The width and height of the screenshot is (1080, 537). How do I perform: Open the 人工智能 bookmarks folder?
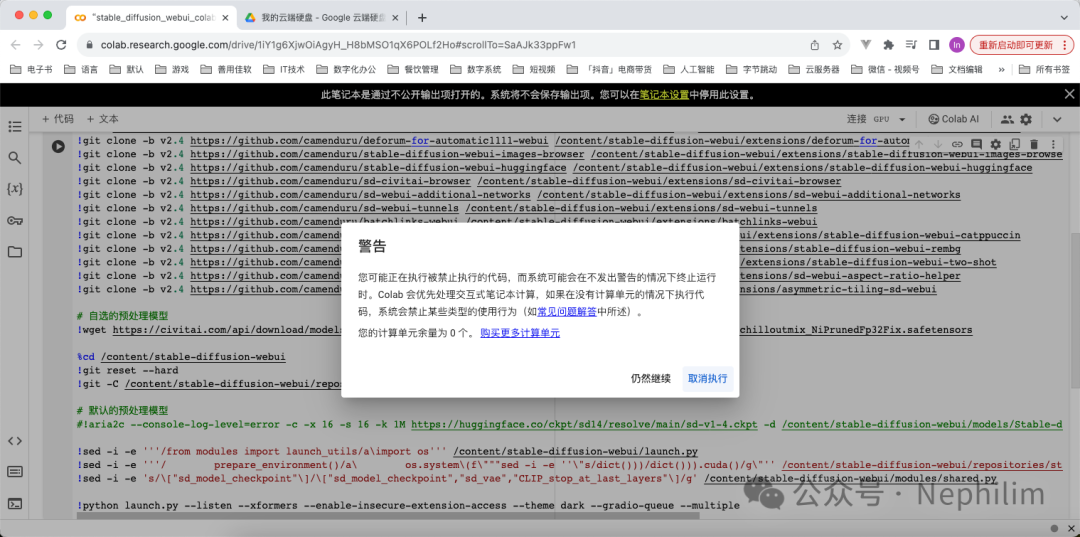pyautogui.click(x=689, y=69)
